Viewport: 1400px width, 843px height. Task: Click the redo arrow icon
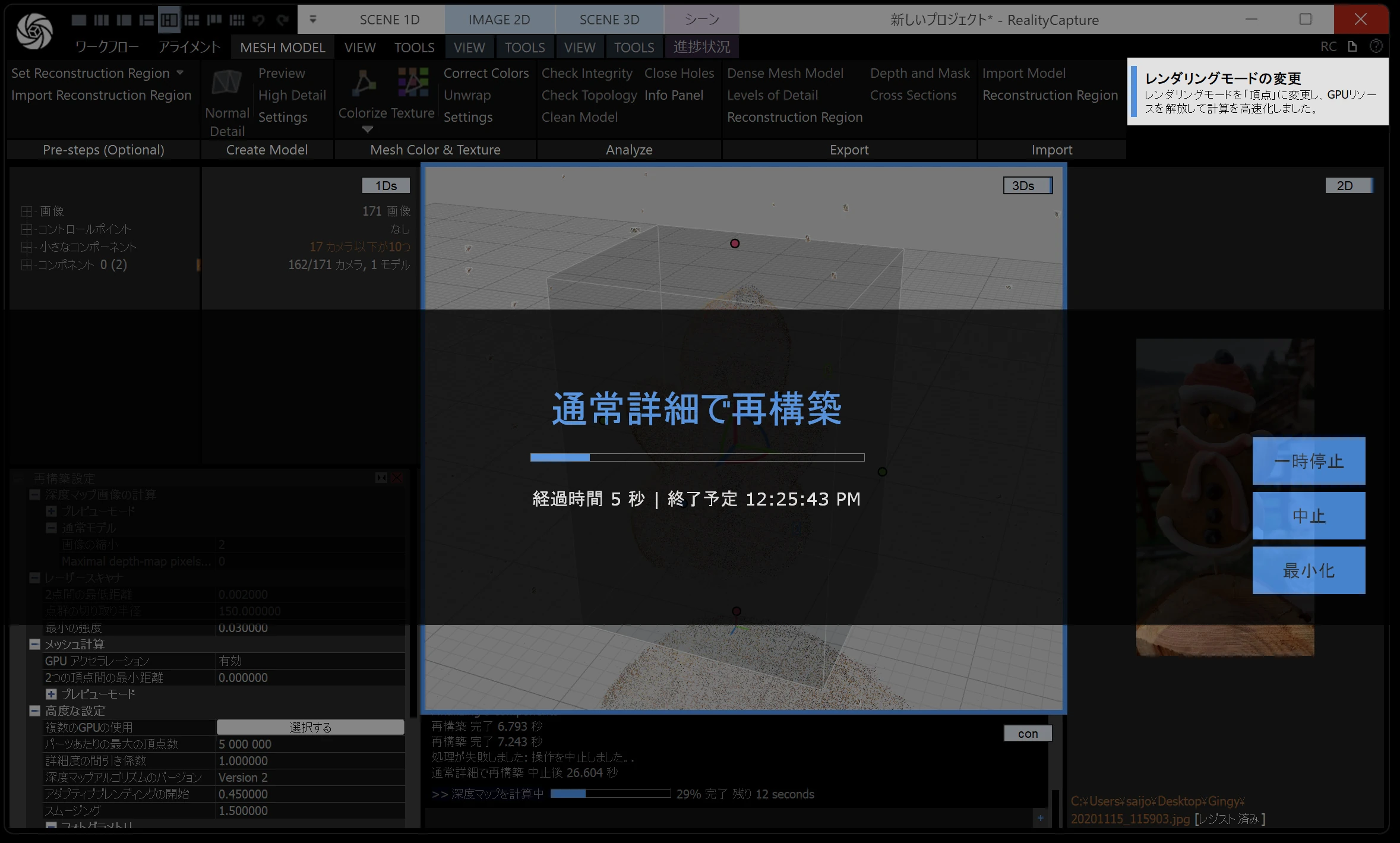[283, 20]
